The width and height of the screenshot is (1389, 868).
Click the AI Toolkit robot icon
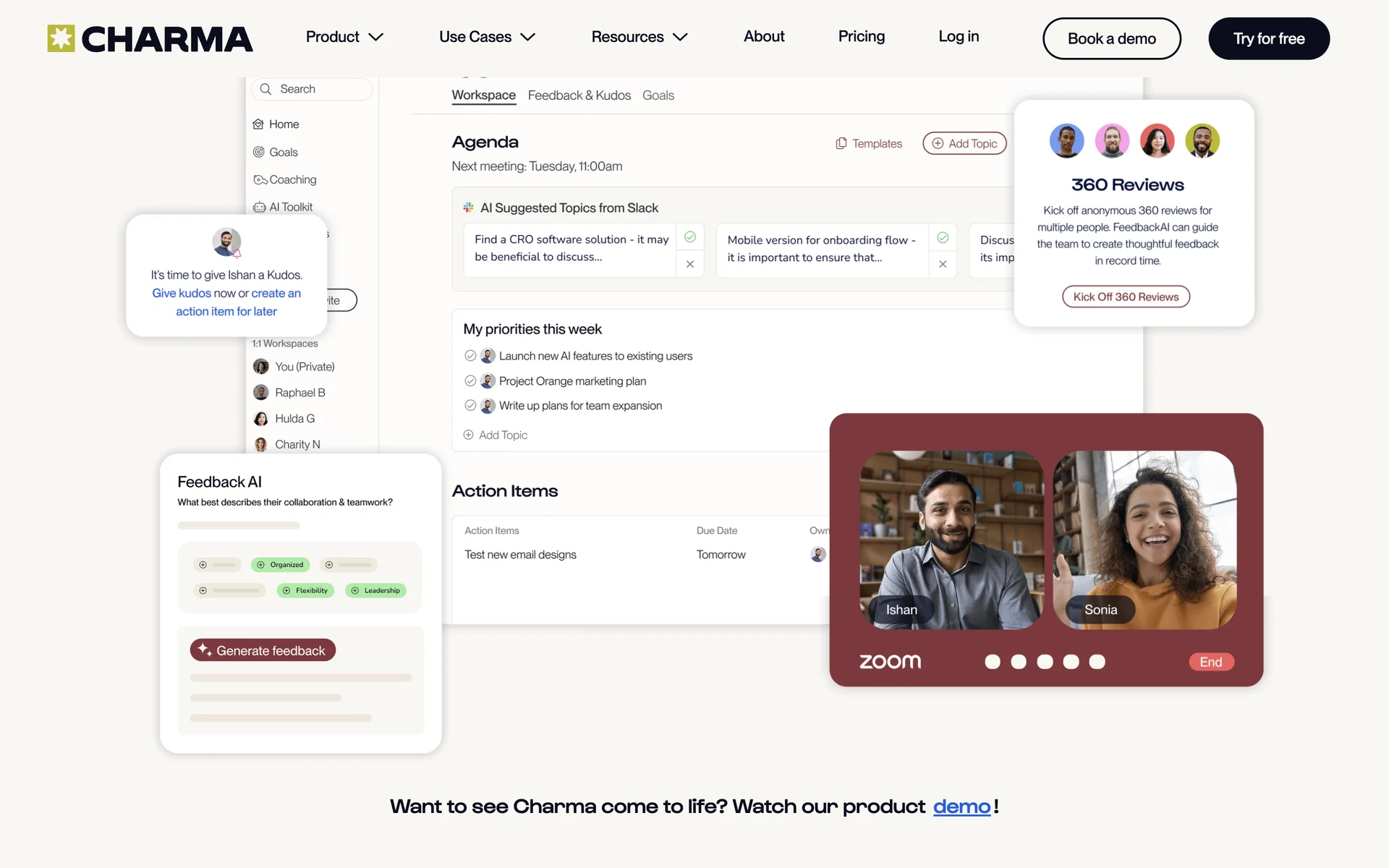tap(259, 207)
